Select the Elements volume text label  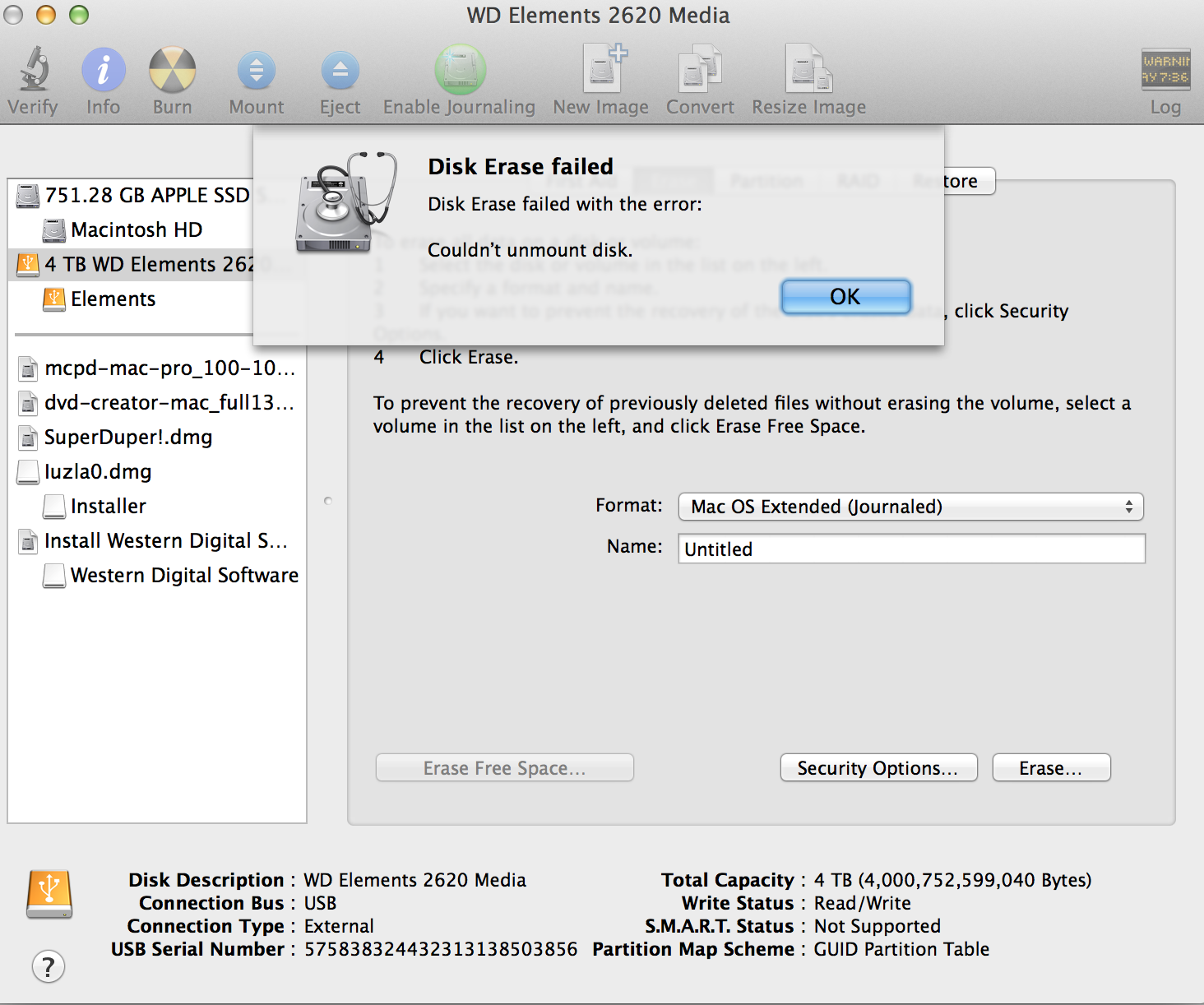(113, 299)
